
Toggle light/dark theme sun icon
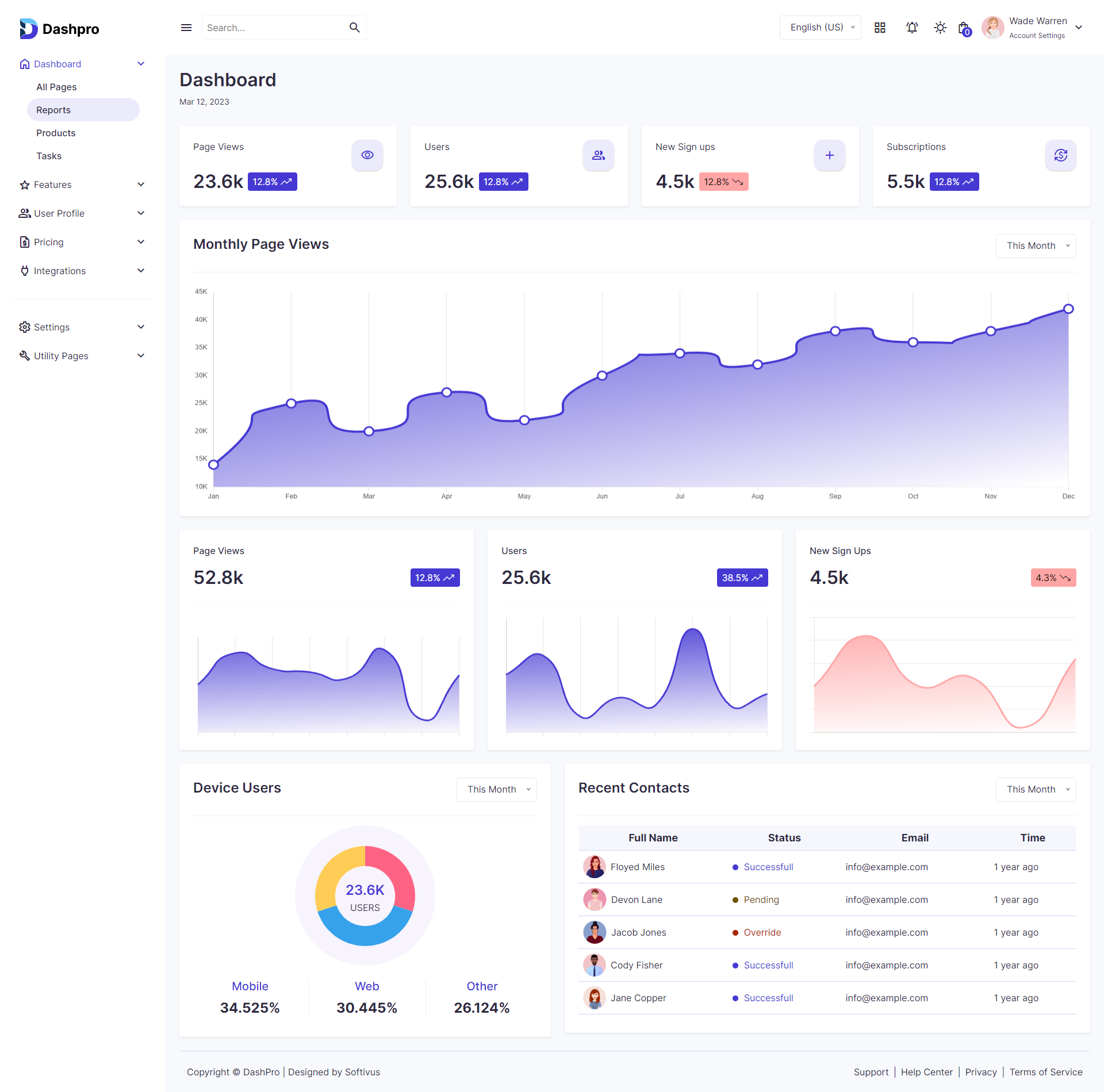(940, 28)
